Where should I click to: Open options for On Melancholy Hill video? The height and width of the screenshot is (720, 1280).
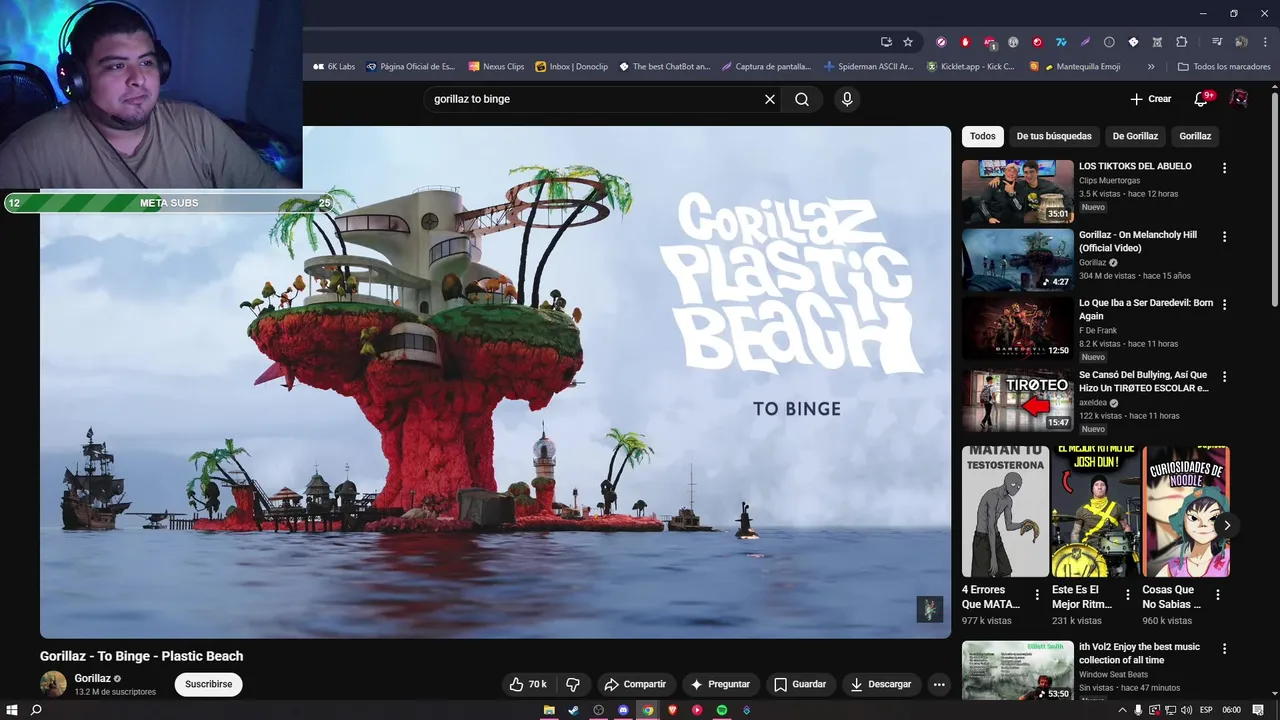1224,237
